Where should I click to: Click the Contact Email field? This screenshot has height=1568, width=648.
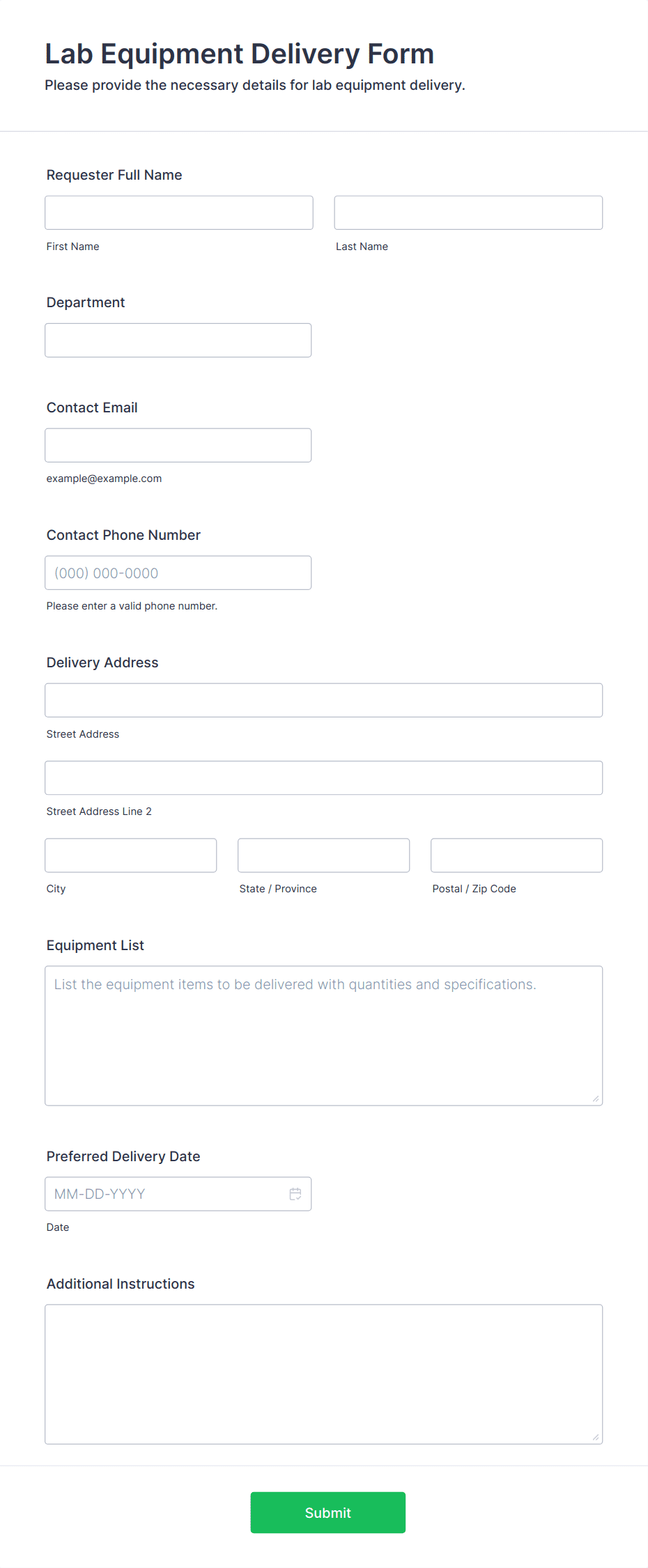tap(178, 445)
